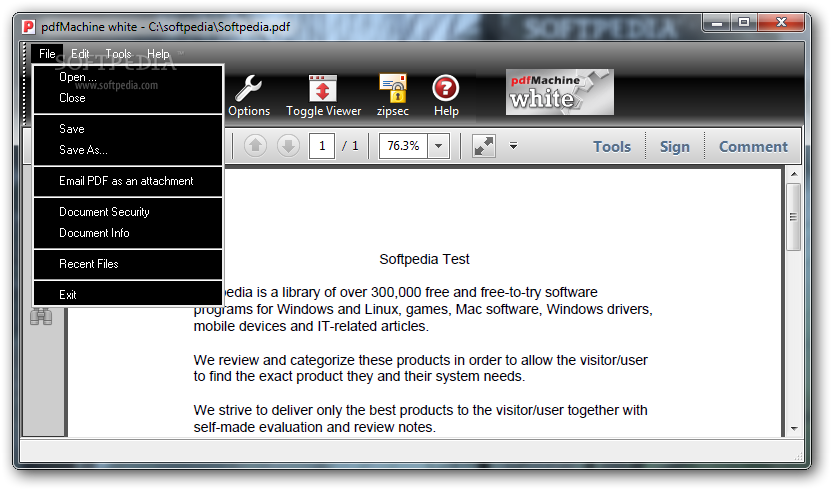The image size is (832, 490).
Task: Open Help with the red question icon
Action: (446, 96)
